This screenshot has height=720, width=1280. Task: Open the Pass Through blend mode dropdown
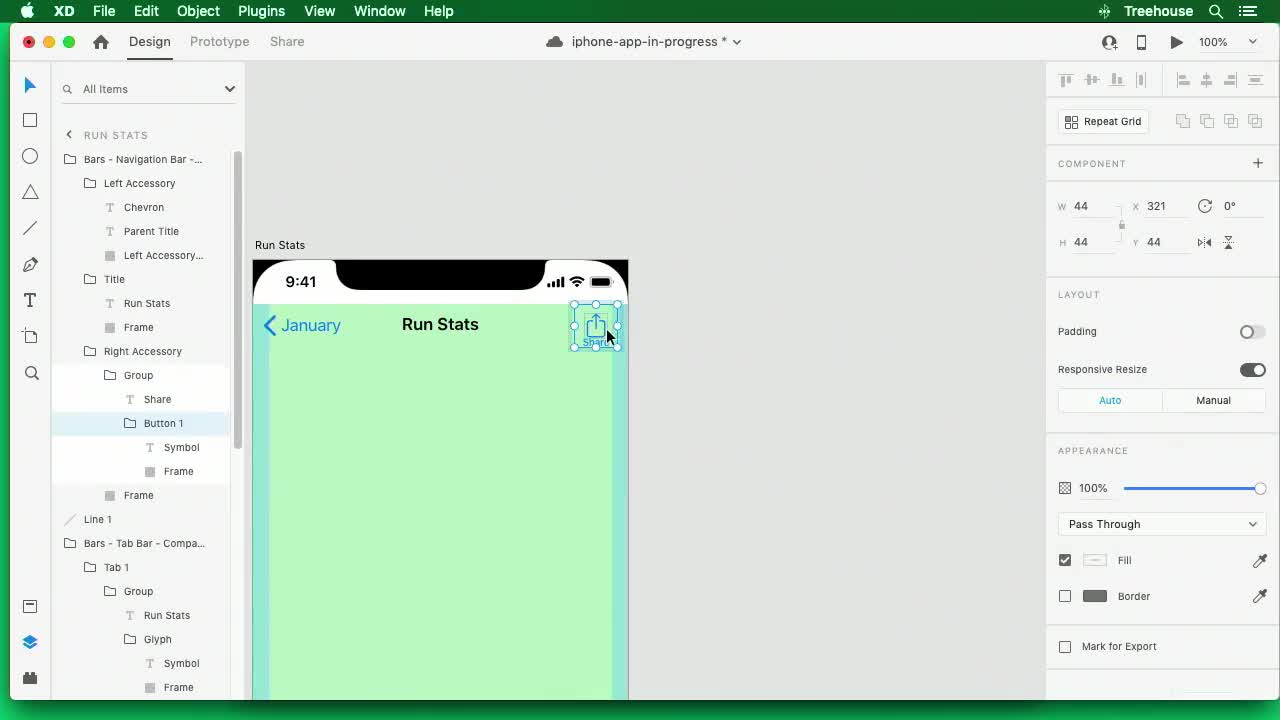point(1160,523)
